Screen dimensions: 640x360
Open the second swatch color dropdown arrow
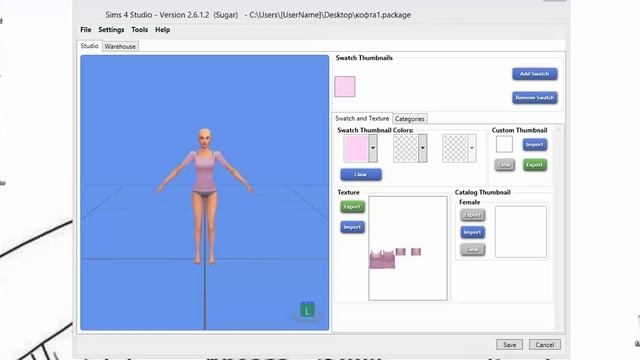(422, 149)
